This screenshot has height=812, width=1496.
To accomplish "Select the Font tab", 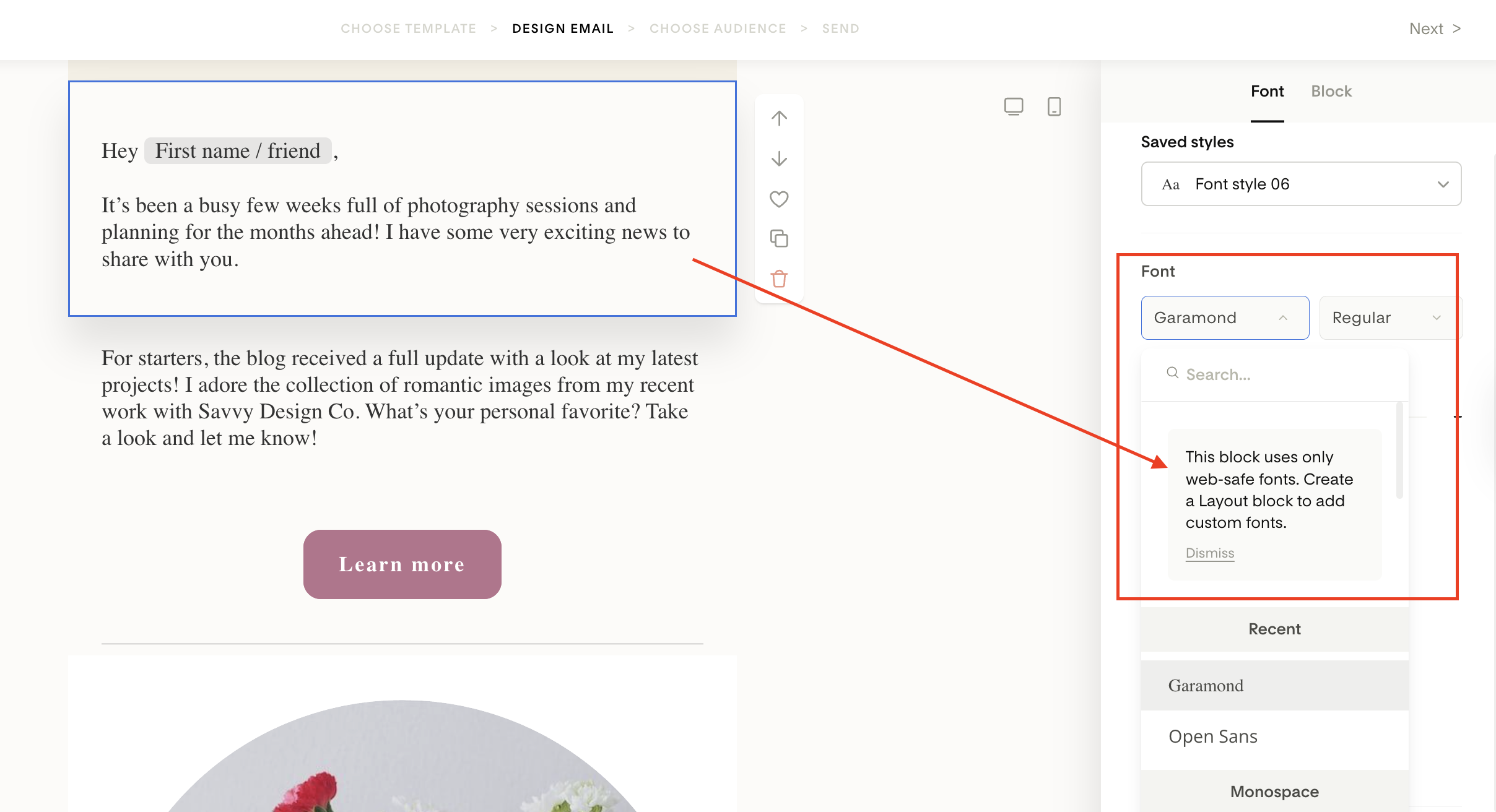I will 1267,91.
